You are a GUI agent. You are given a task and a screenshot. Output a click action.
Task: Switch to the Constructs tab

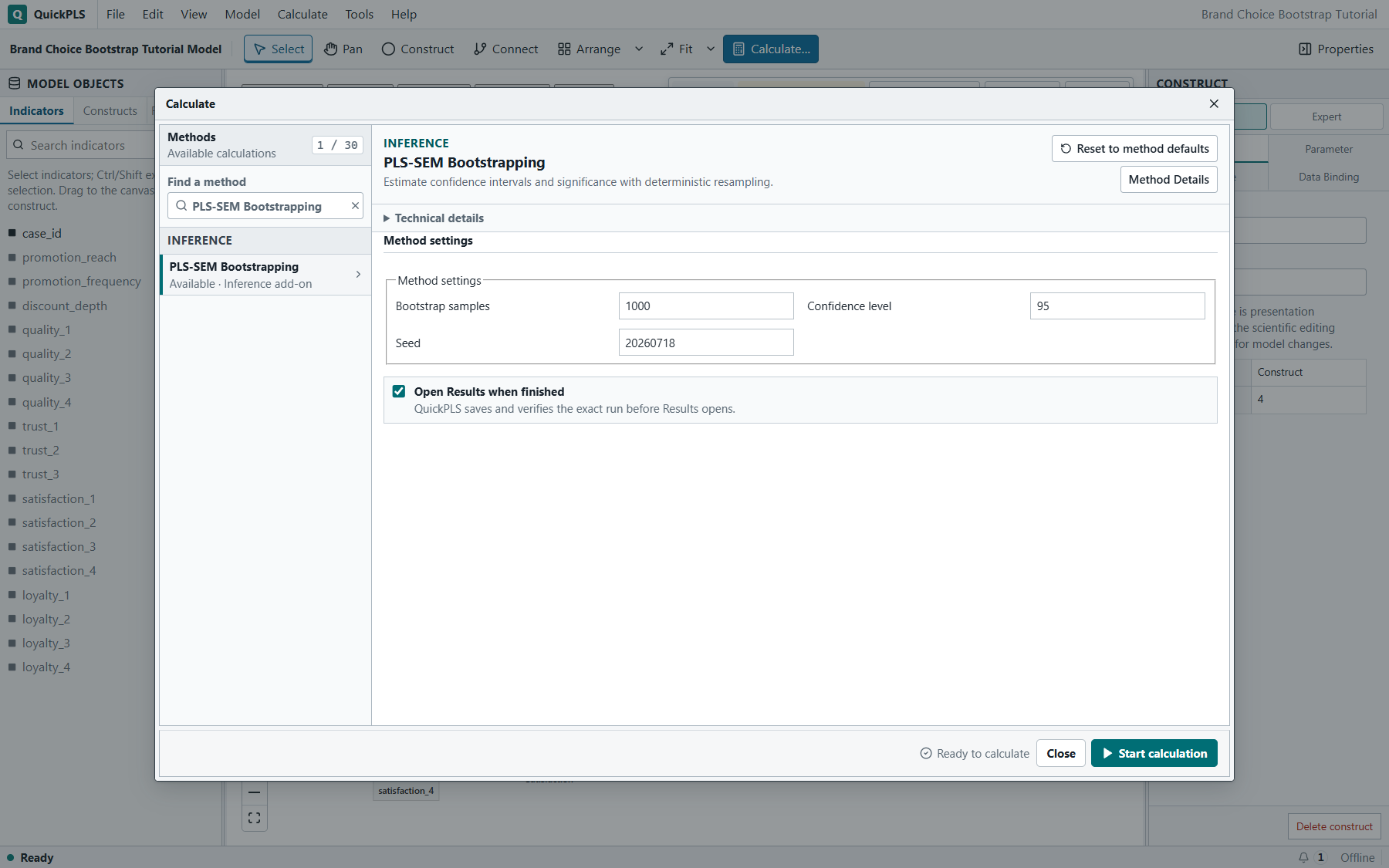110,110
